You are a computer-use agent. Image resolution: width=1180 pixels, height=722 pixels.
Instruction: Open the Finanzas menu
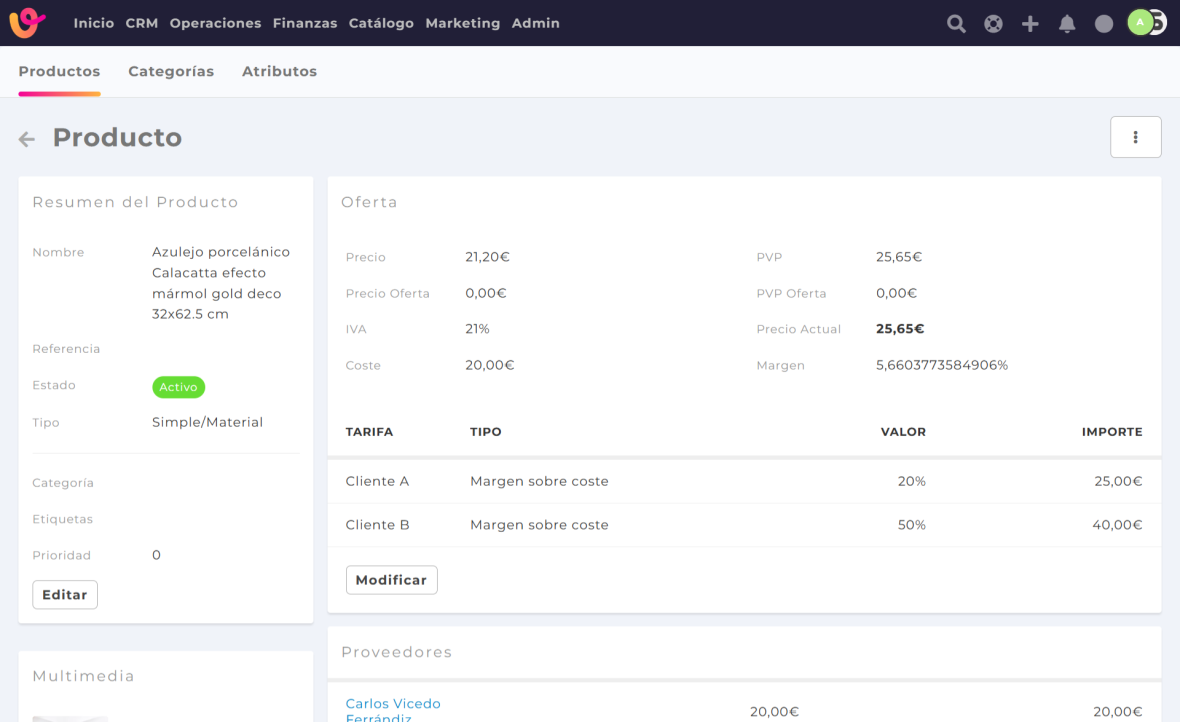pyautogui.click(x=304, y=23)
